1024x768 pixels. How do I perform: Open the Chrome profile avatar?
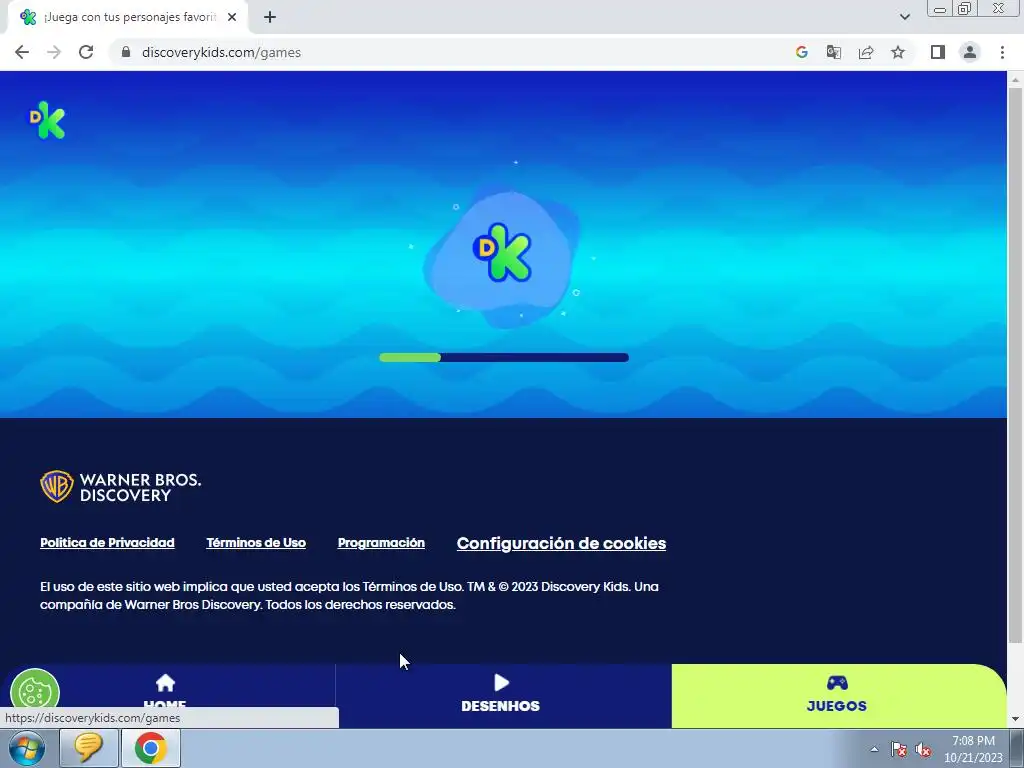970,52
